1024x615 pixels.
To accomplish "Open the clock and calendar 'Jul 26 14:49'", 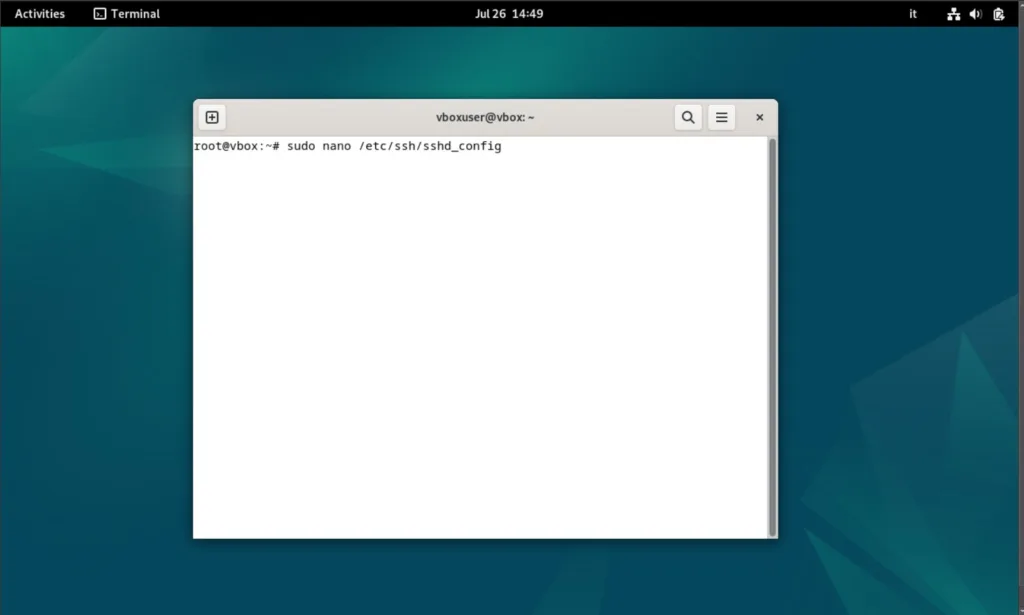I will click(x=509, y=14).
